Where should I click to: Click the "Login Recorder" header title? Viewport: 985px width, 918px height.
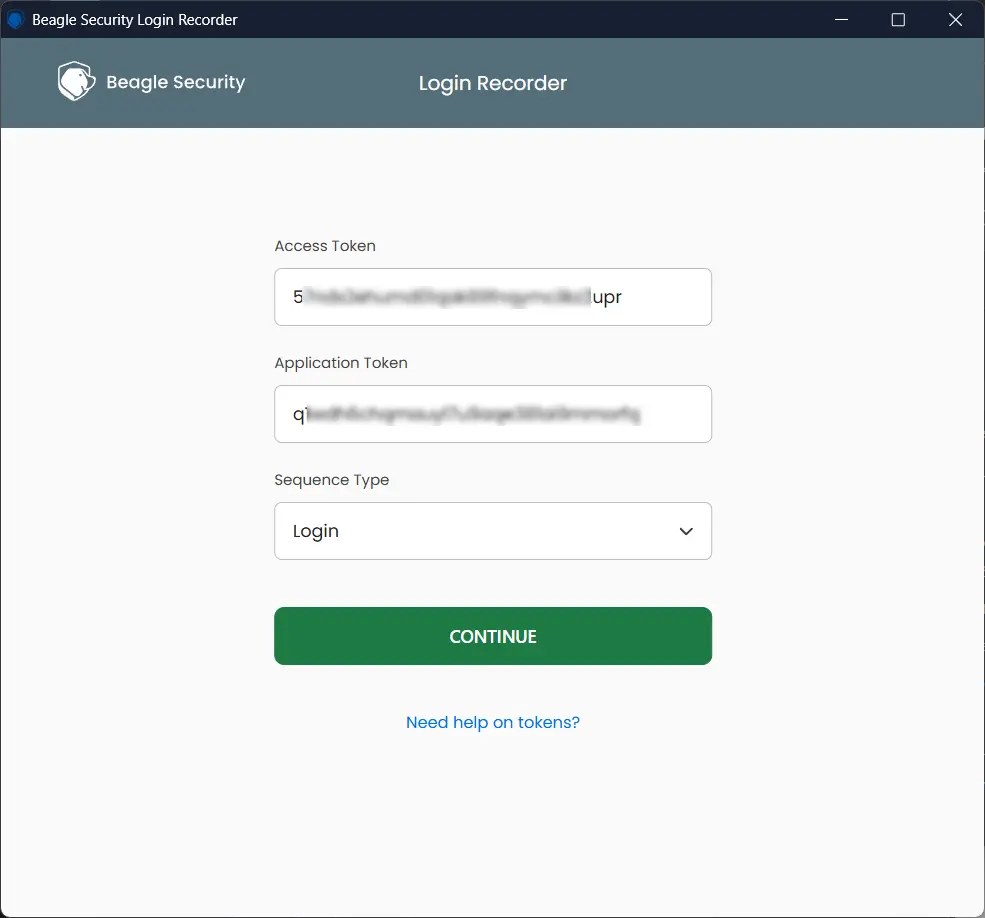[492, 83]
